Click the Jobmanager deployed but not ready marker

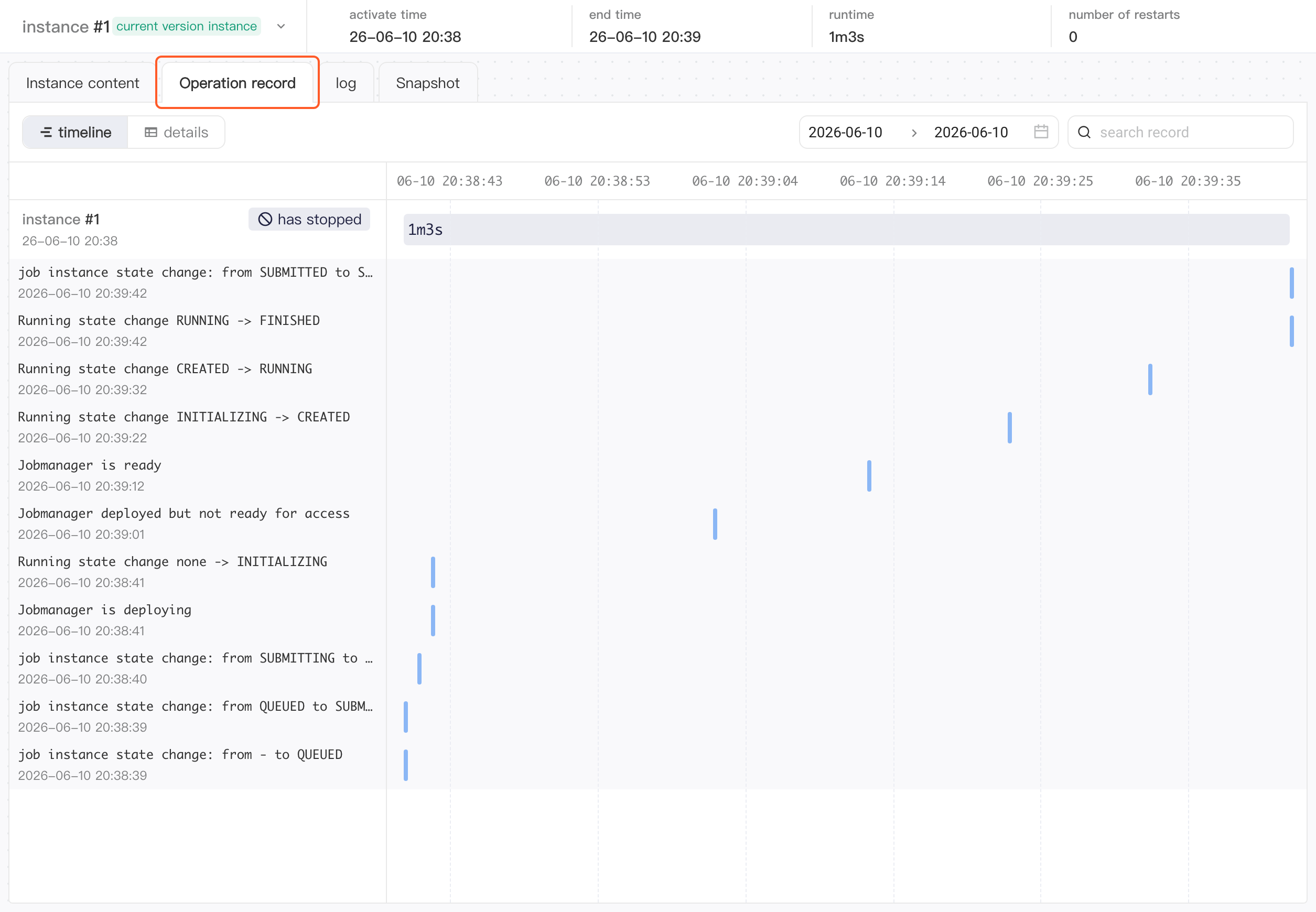coord(715,524)
